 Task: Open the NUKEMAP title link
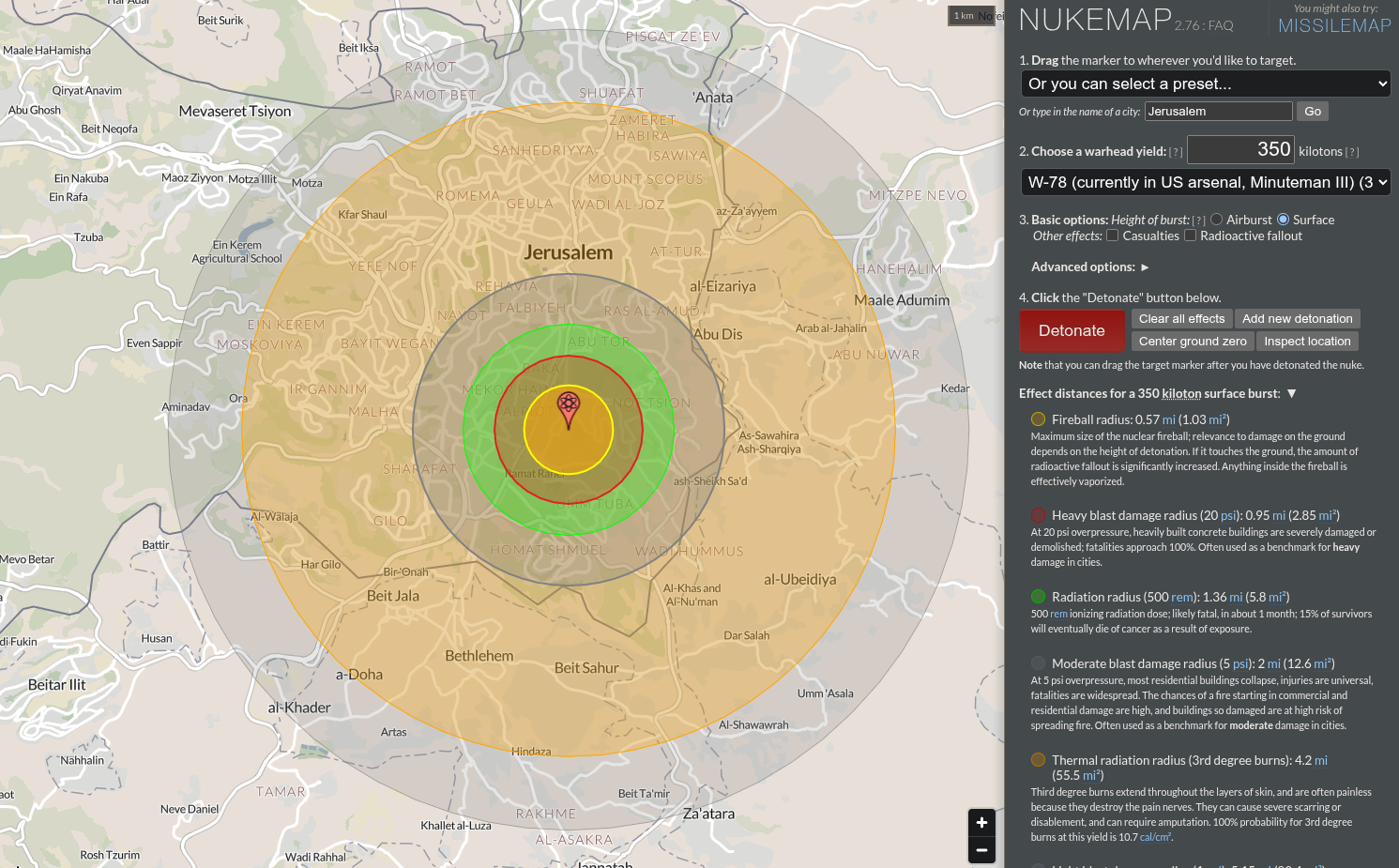tap(1095, 20)
